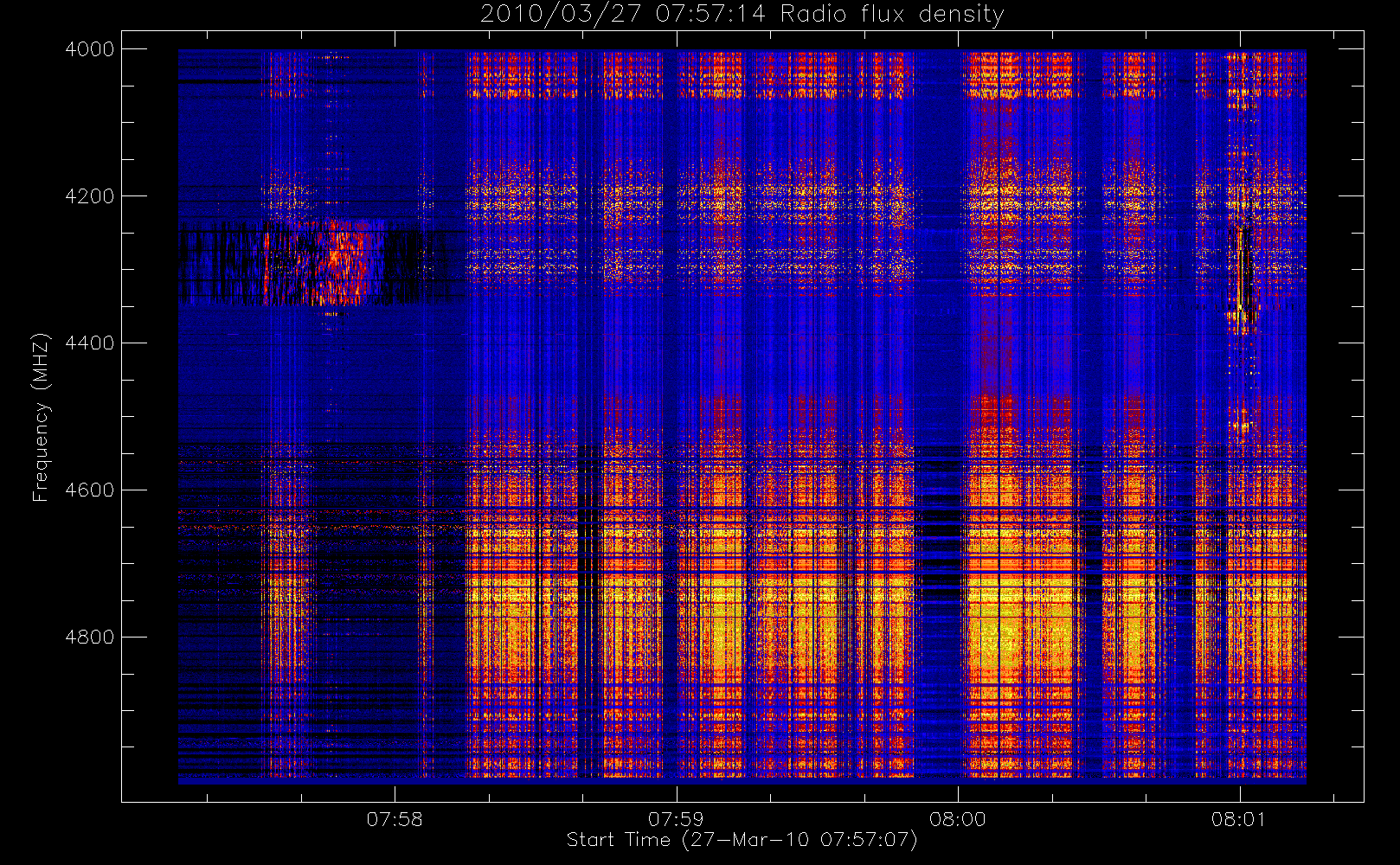
Task: Click the plot title '2010/03/27 07:57:14 Radio flux density'
Action: click(742, 14)
